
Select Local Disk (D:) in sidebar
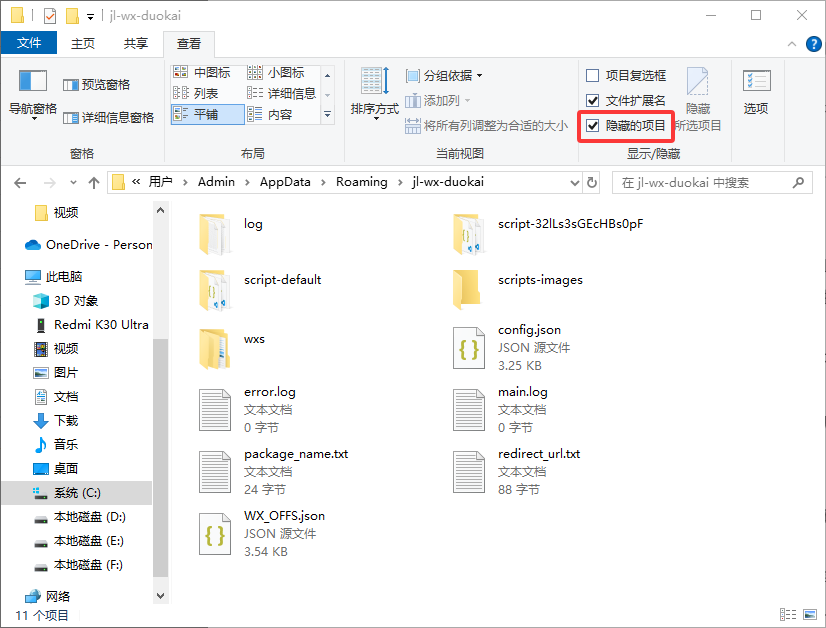click(80, 517)
